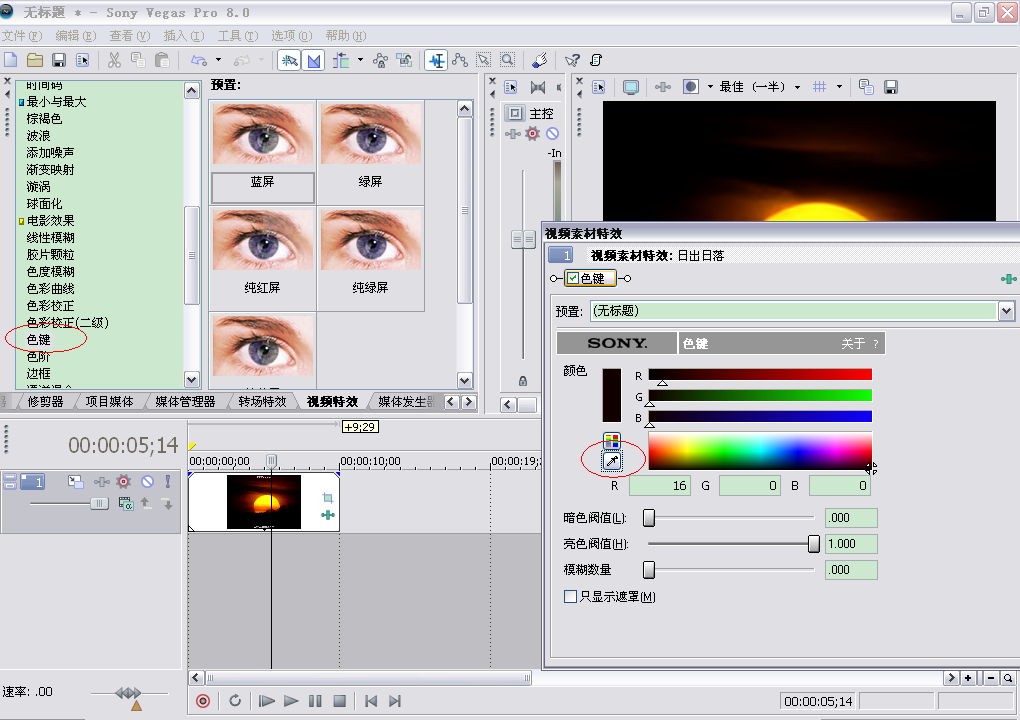
Task: Open the color palette grid icon
Action: [x=611, y=440]
